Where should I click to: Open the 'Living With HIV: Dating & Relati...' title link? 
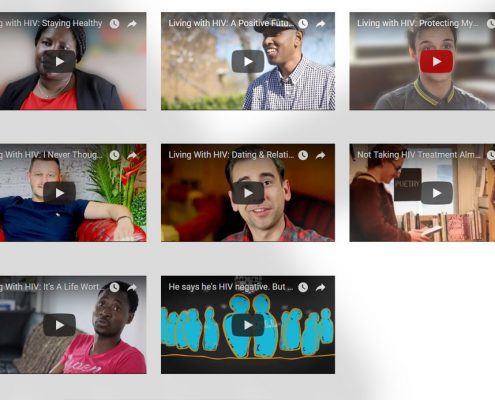(231, 155)
